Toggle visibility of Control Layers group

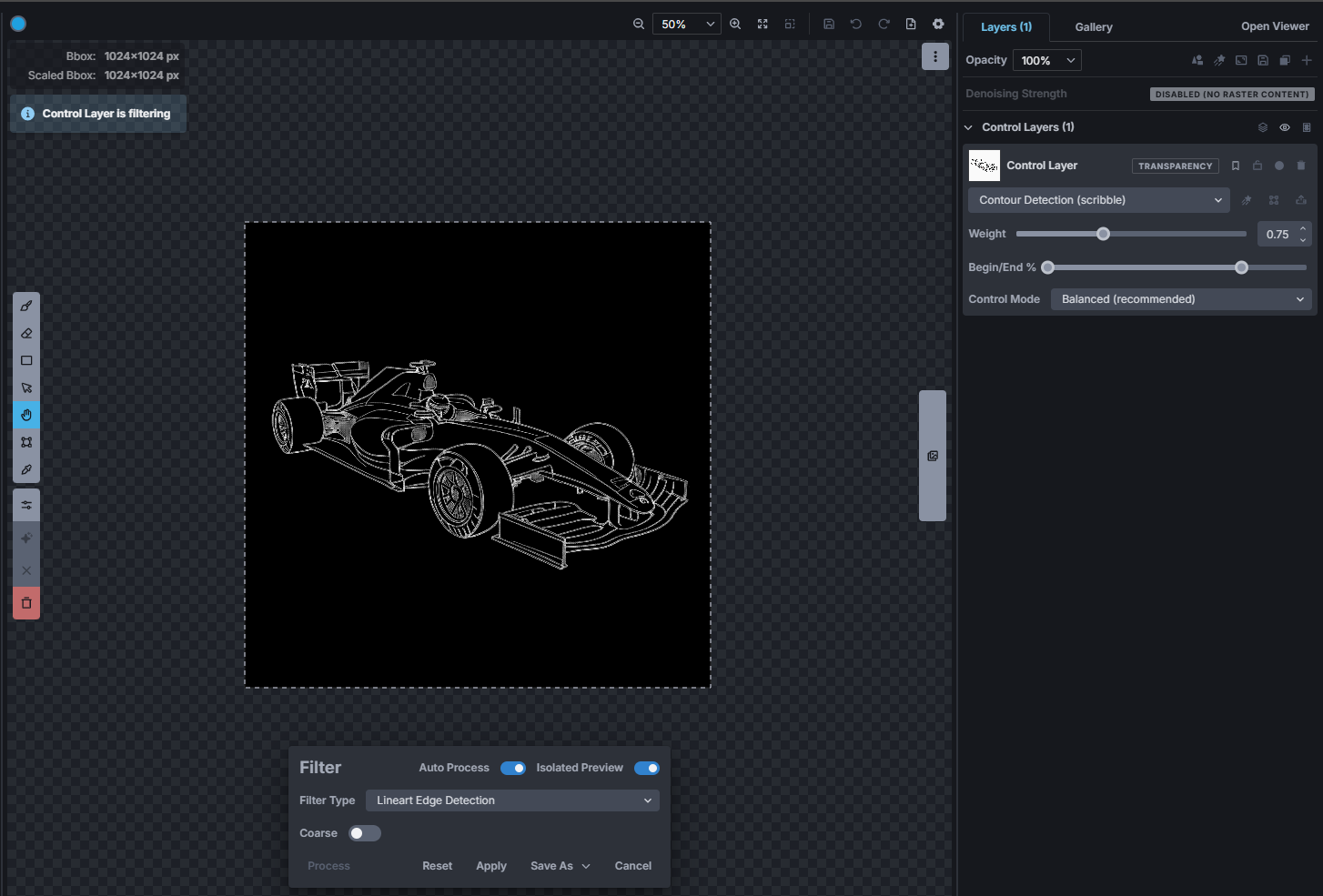click(1285, 127)
